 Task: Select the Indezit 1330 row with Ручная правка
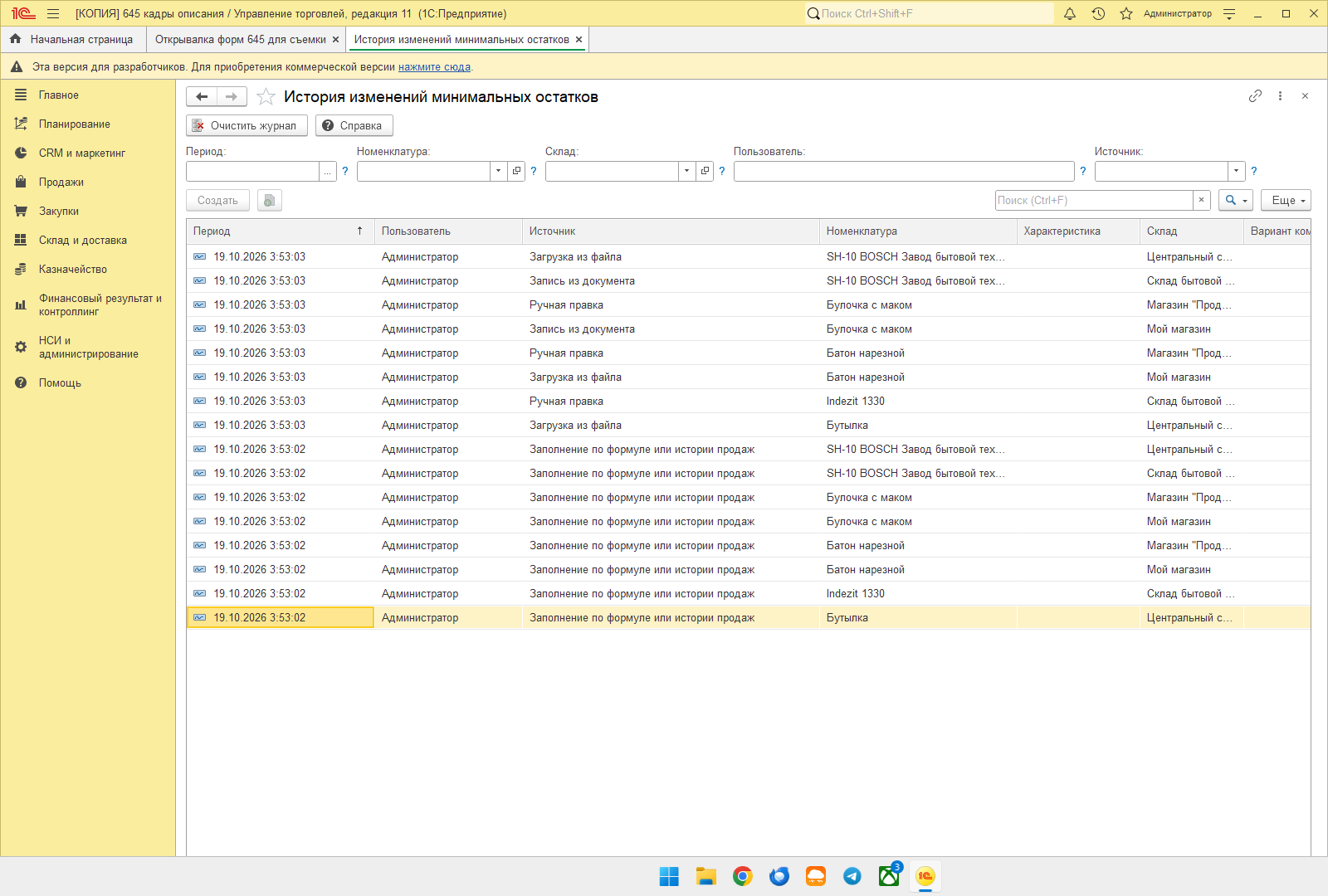748,401
